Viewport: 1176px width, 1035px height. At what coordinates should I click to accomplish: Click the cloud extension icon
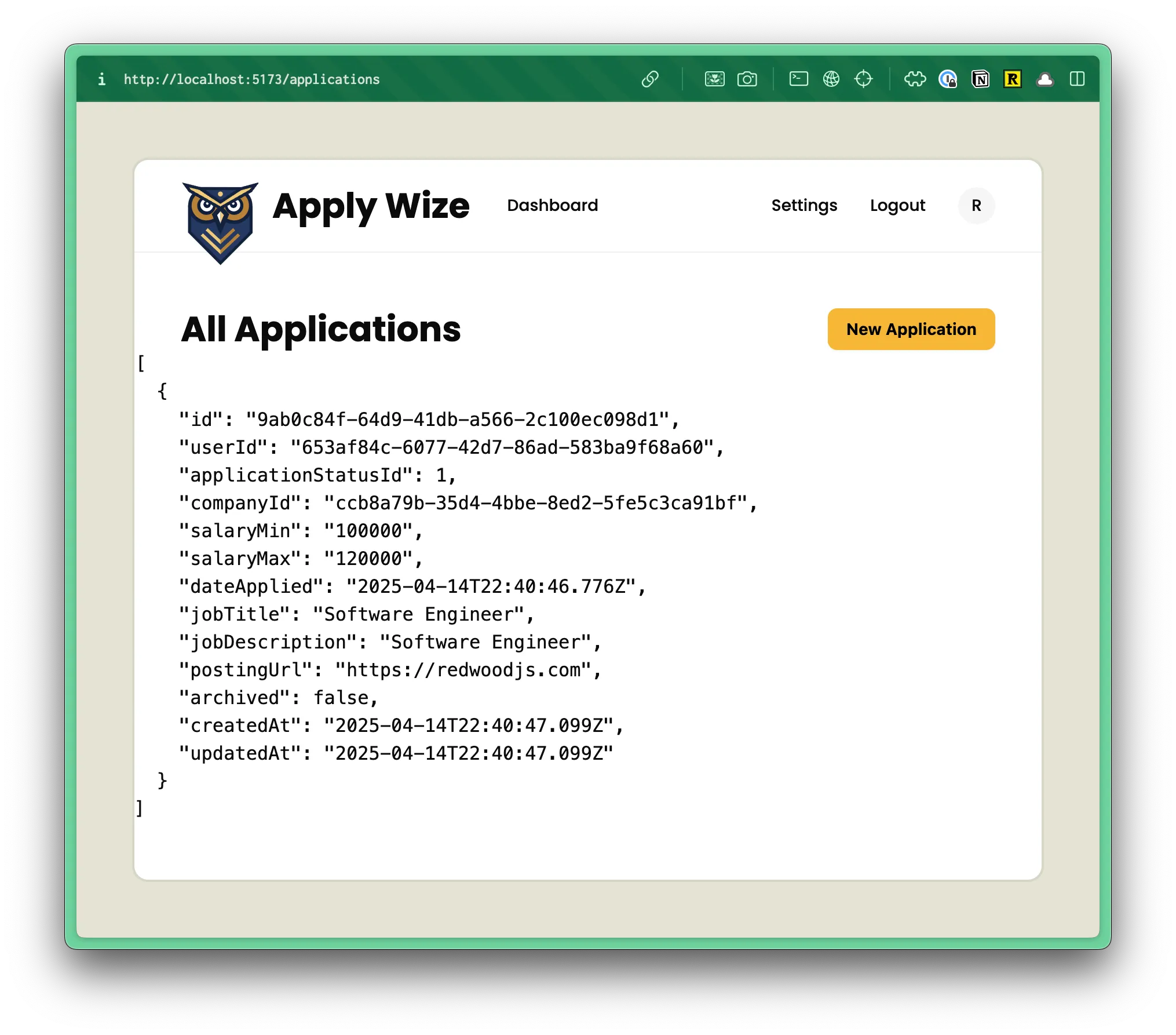coord(1044,79)
